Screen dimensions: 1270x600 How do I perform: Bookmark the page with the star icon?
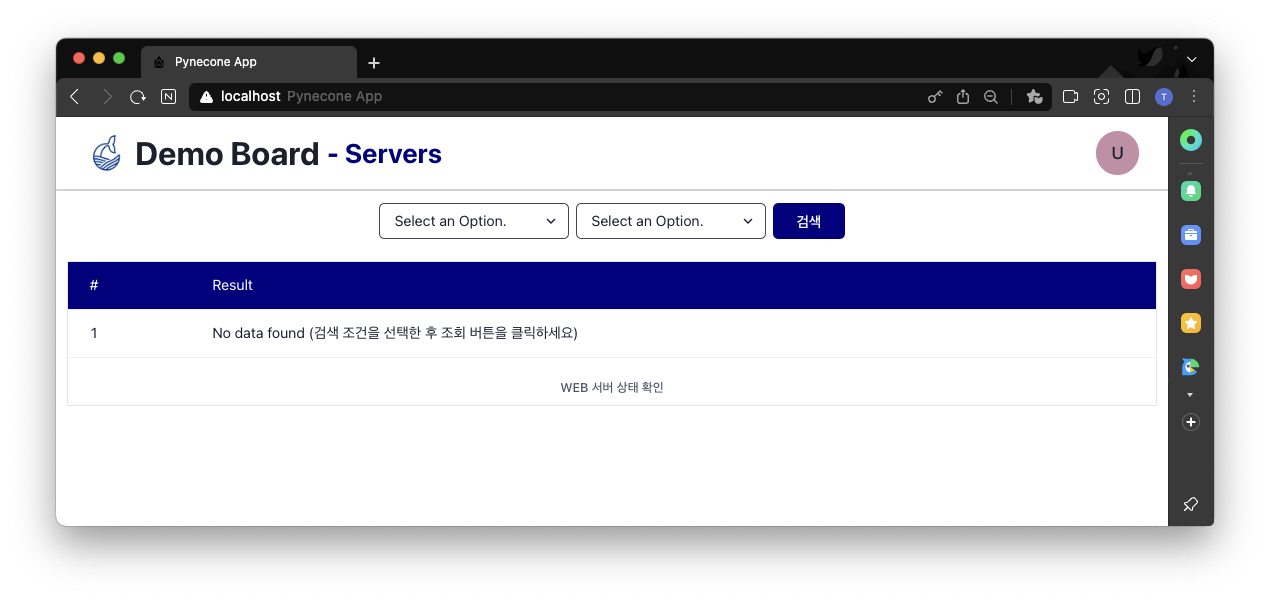coord(1034,97)
